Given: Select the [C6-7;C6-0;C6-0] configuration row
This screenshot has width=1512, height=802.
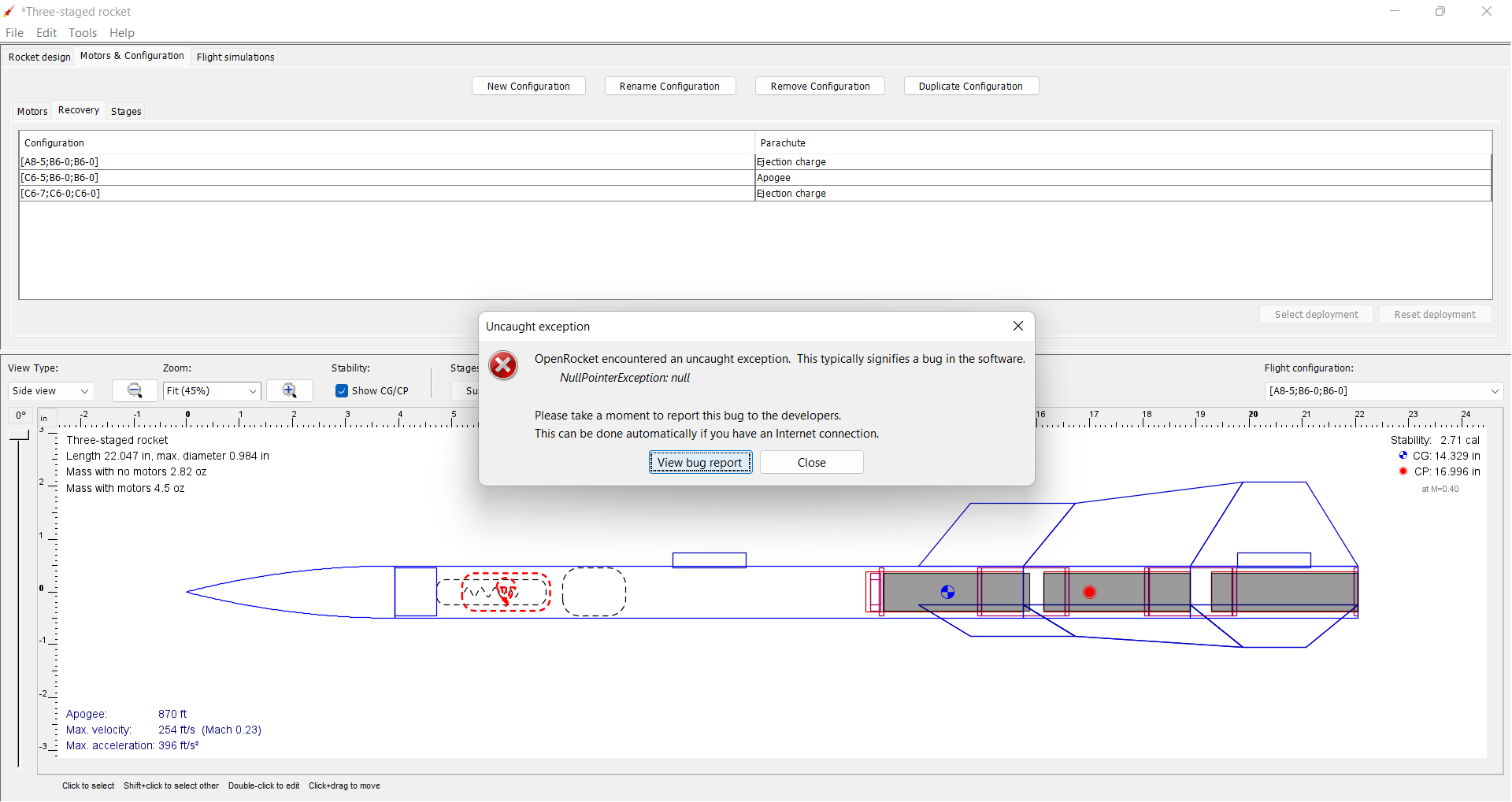Looking at the screenshot, I should (x=387, y=194).
